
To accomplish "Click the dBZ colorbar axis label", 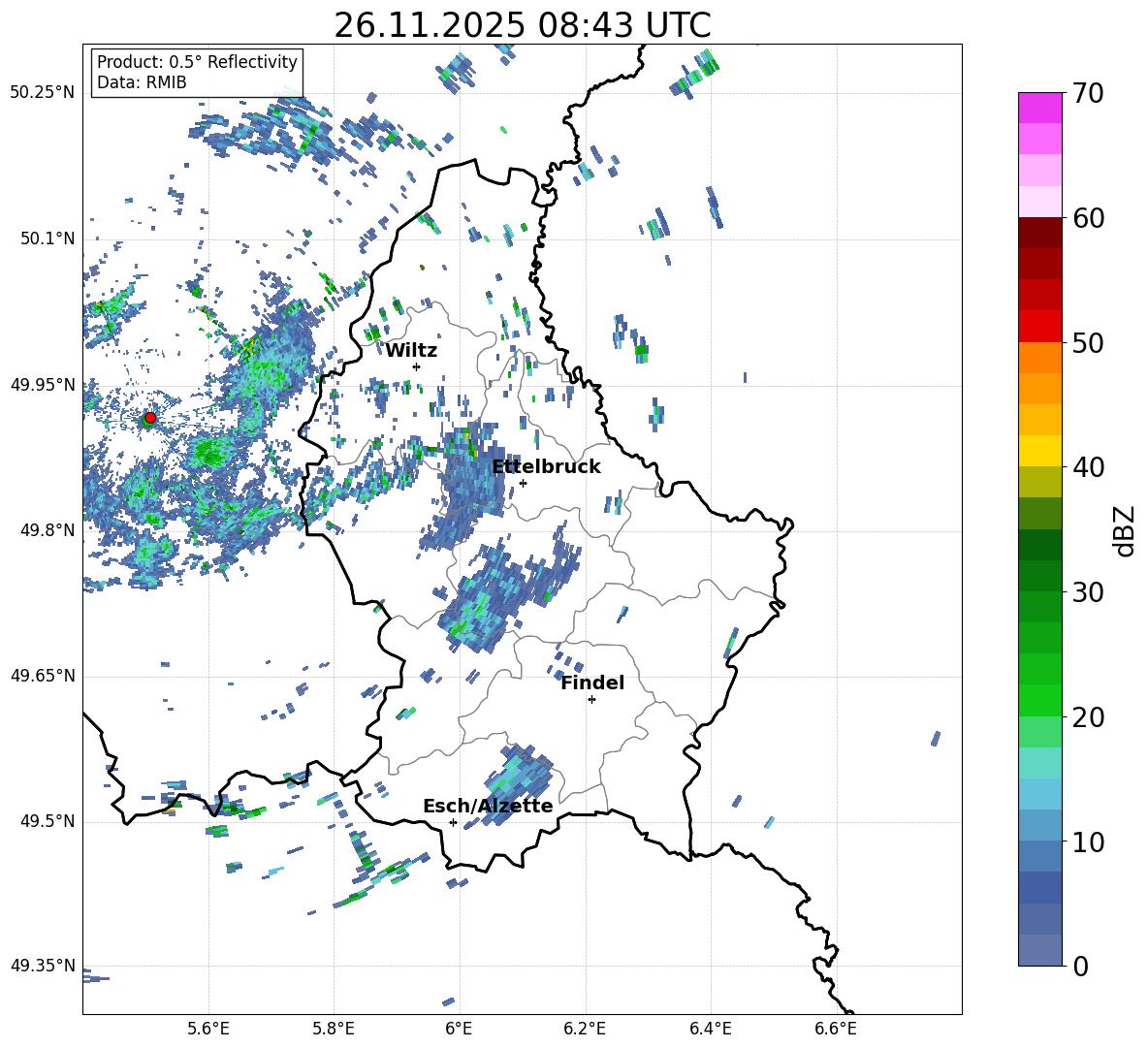I will click(1124, 530).
